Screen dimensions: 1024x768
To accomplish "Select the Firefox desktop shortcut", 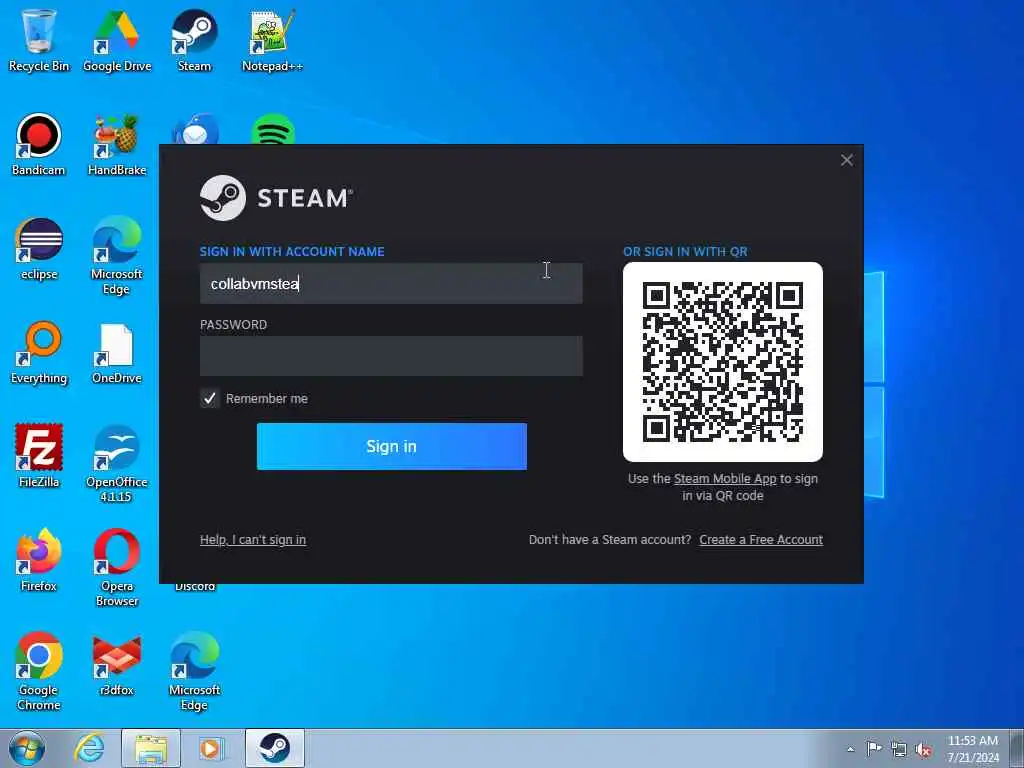I will (39, 560).
